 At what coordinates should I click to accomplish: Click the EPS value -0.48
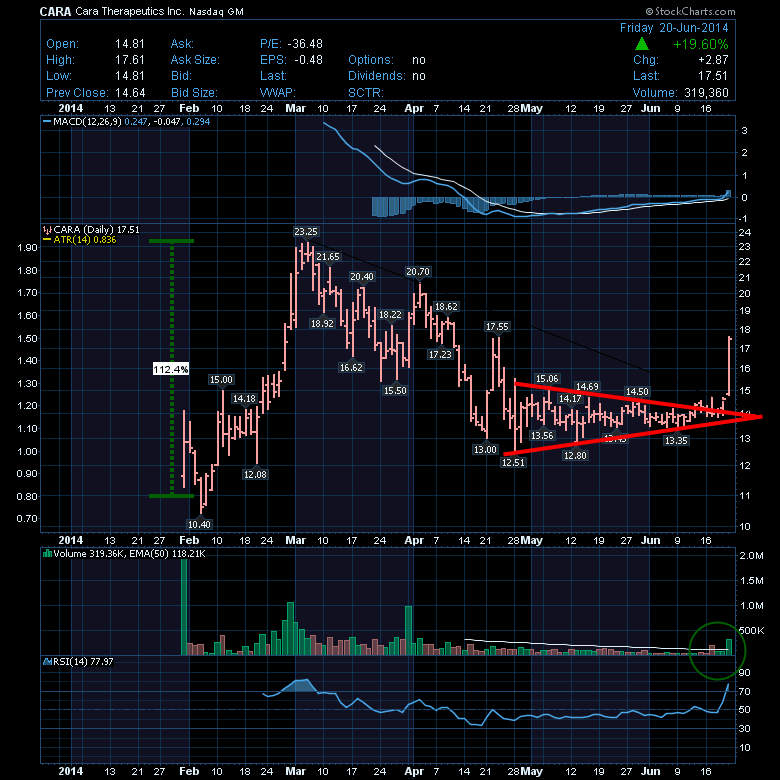(x=308, y=60)
